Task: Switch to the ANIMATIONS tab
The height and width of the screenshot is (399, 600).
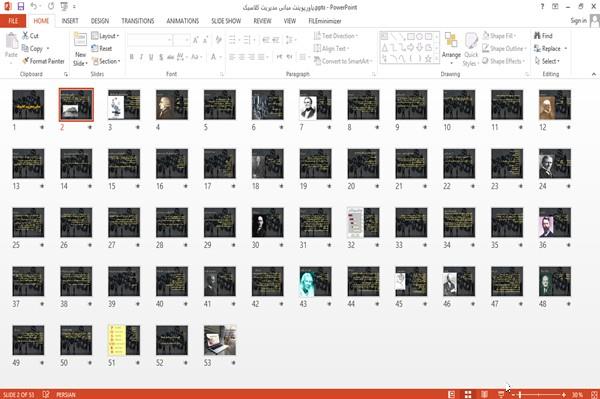Action: click(183, 21)
